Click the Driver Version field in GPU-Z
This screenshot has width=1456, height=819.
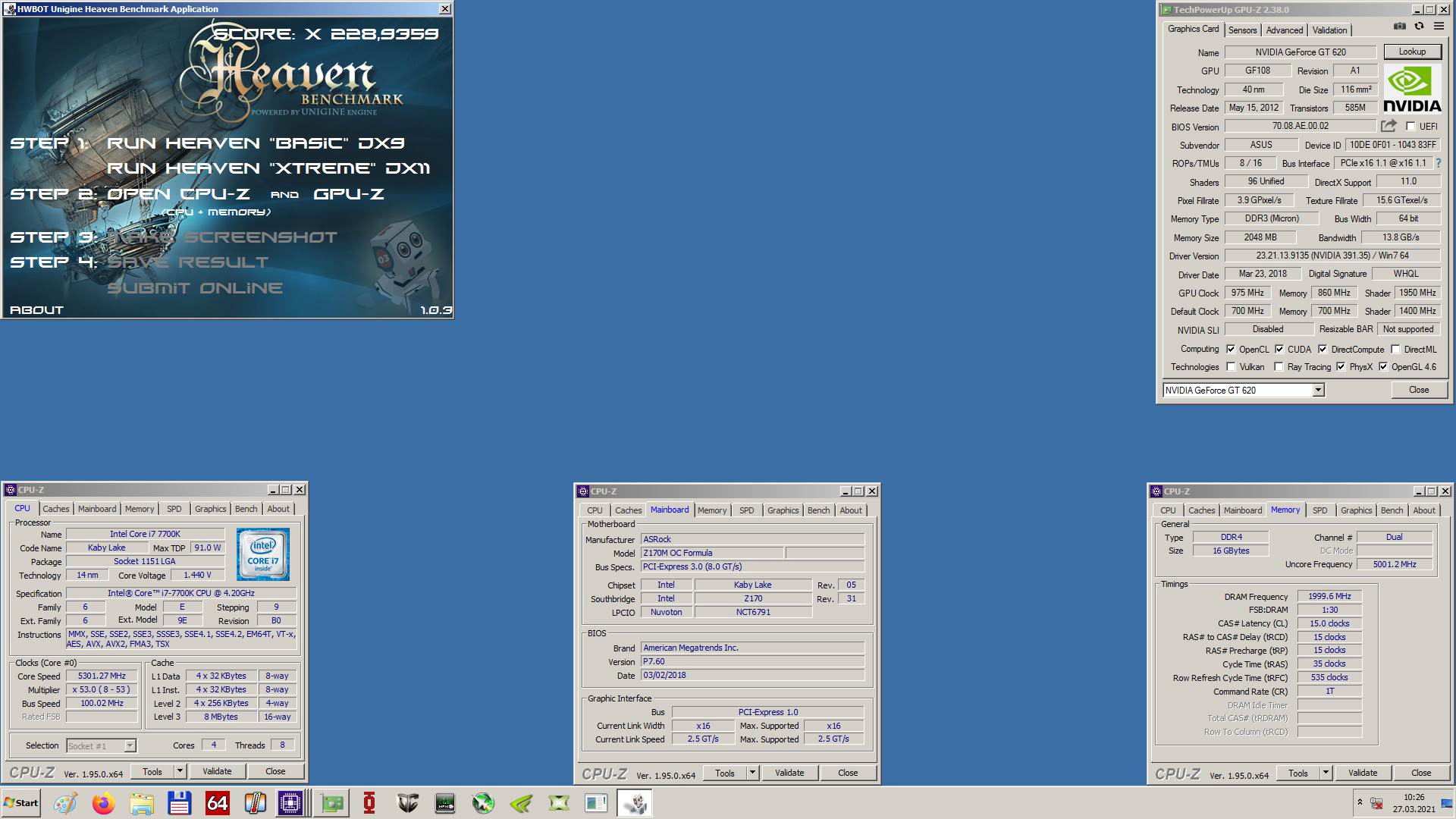(x=1332, y=256)
